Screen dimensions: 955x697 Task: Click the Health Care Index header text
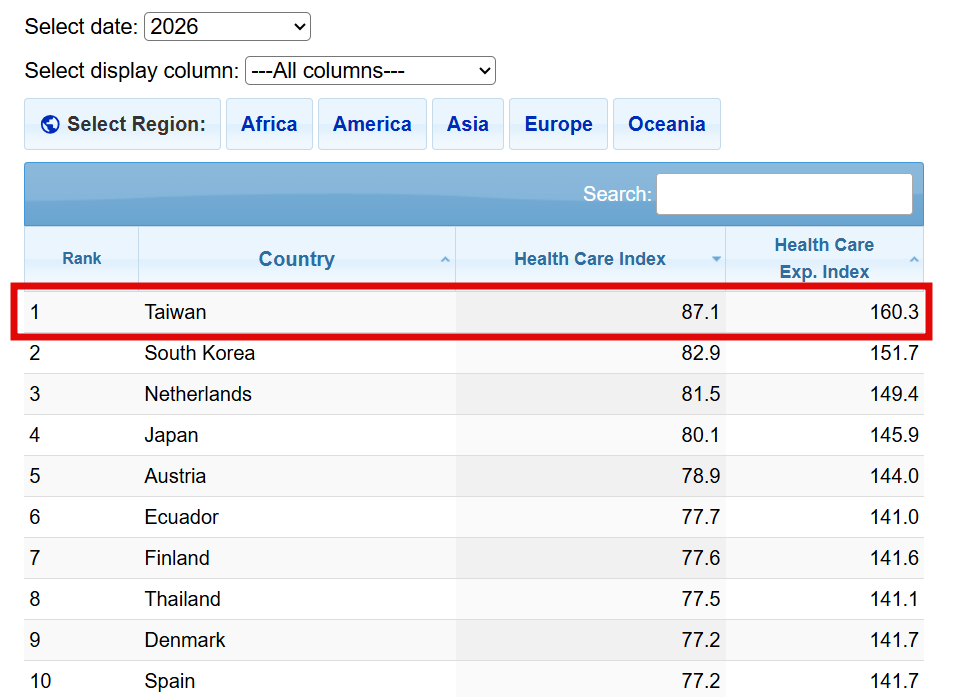pos(589,260)
